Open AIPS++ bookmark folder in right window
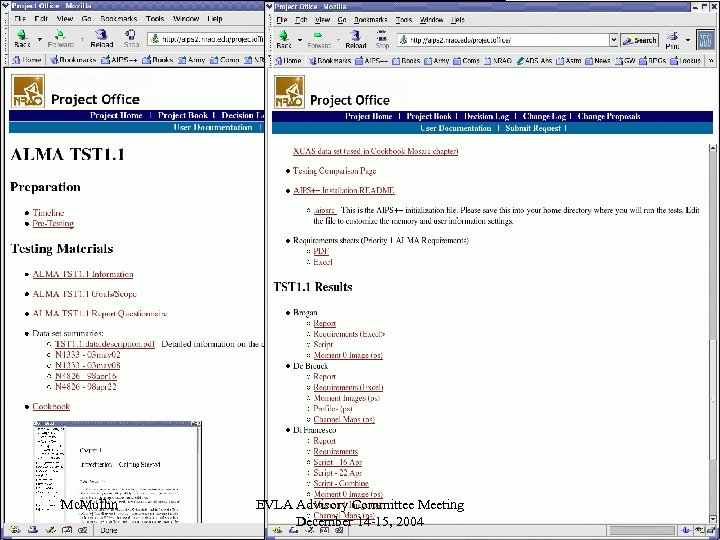Viewport: 720px width, 540px height. pos(371,60)
